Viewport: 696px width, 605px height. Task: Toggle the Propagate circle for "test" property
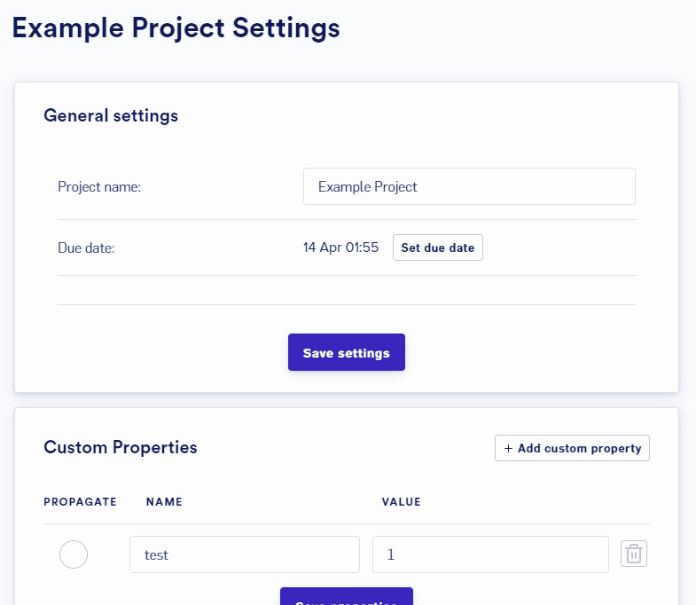(73, 554)
